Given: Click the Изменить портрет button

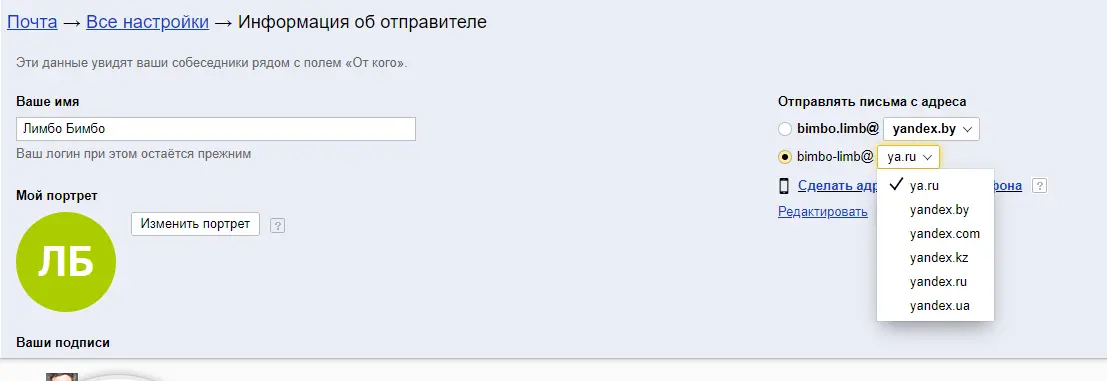Looking at the screenshot, I should tap(196, 224).
